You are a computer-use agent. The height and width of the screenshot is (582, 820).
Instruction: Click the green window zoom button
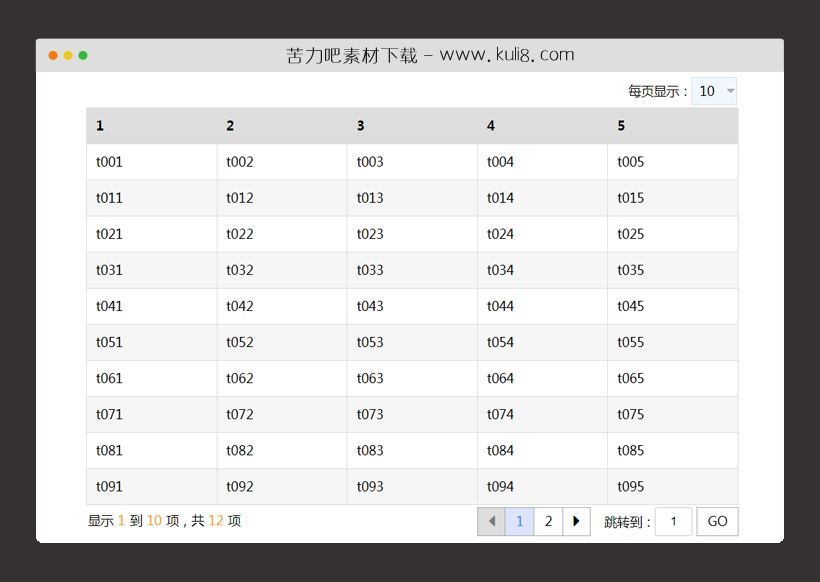82,57
